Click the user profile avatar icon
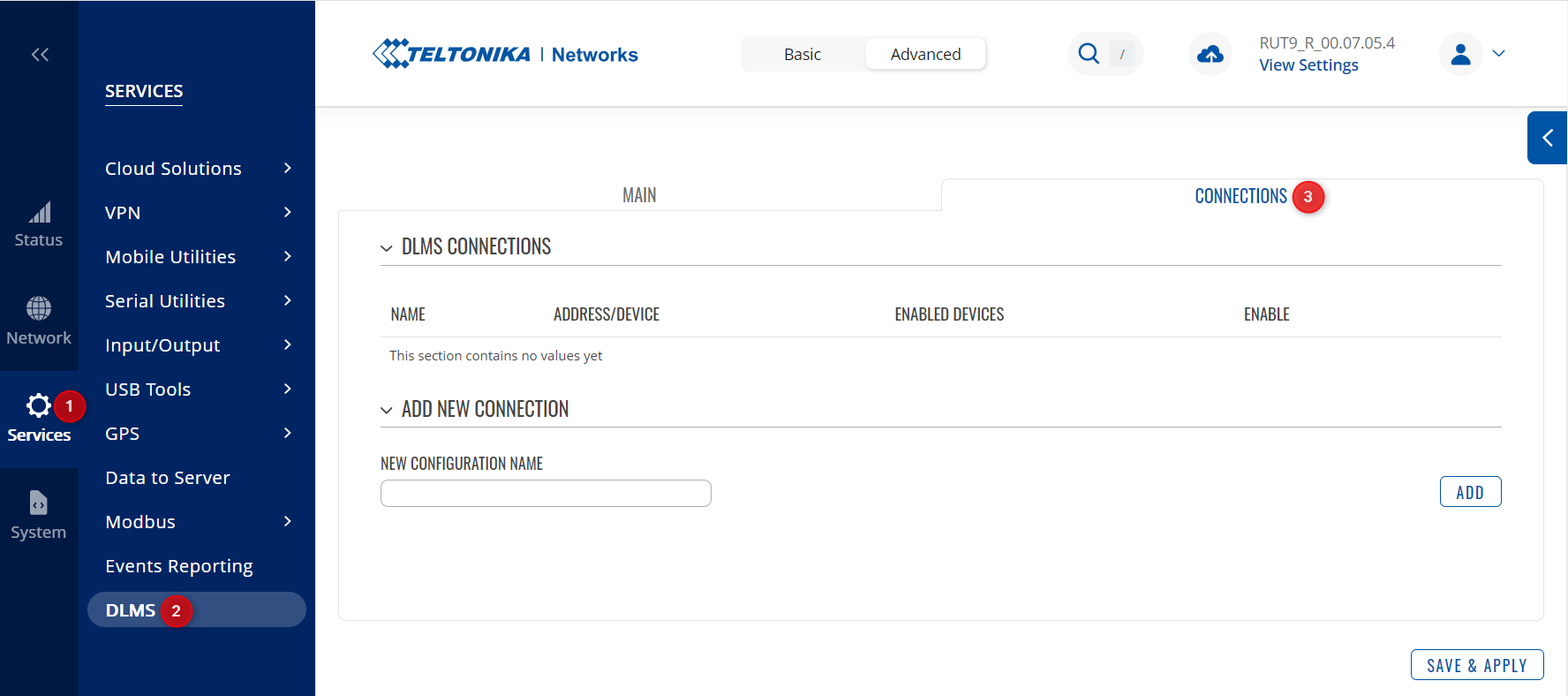1568x696 pixels. tap(1460, 55)
